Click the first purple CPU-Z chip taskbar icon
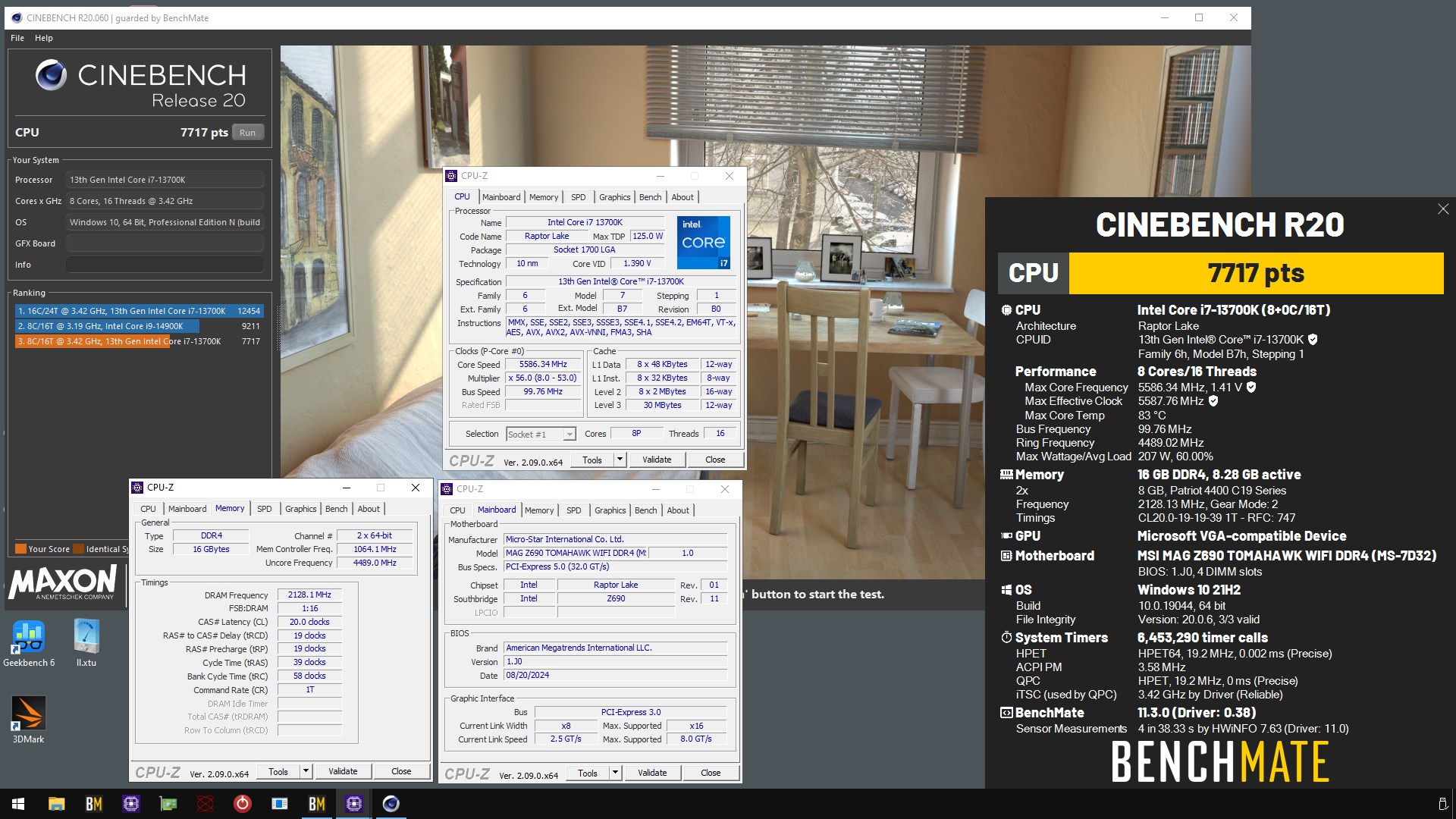1456x819 pixels. (x=130, y=804)
